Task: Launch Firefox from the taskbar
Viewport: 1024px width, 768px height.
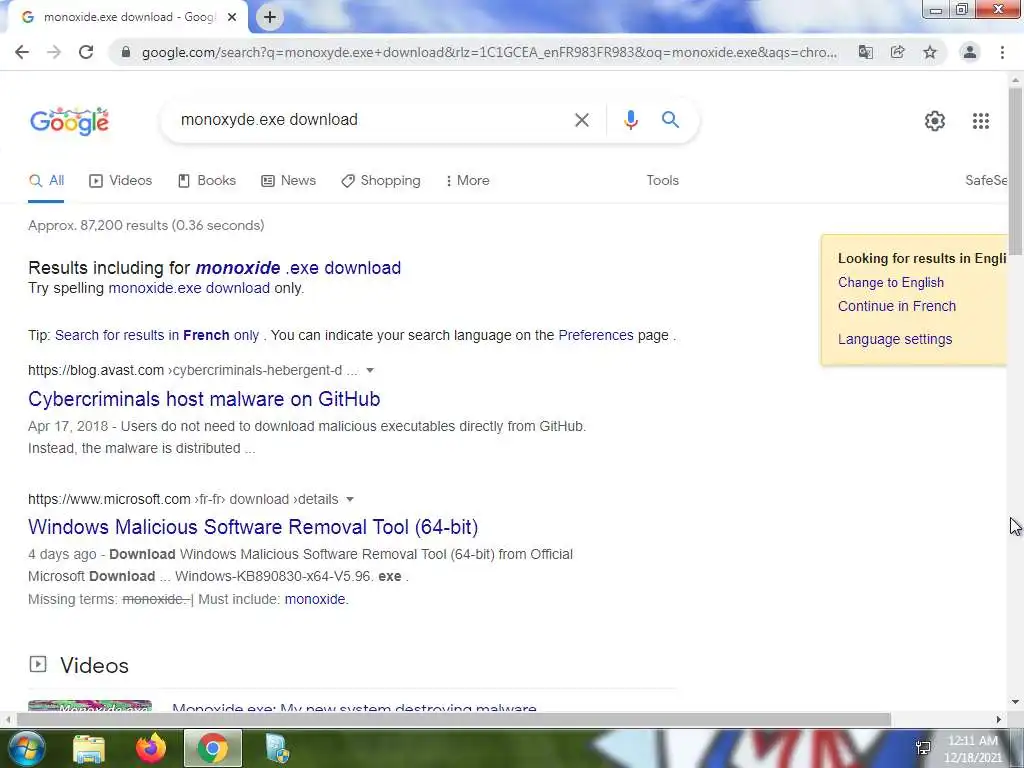Action: (x=151, y=748)
